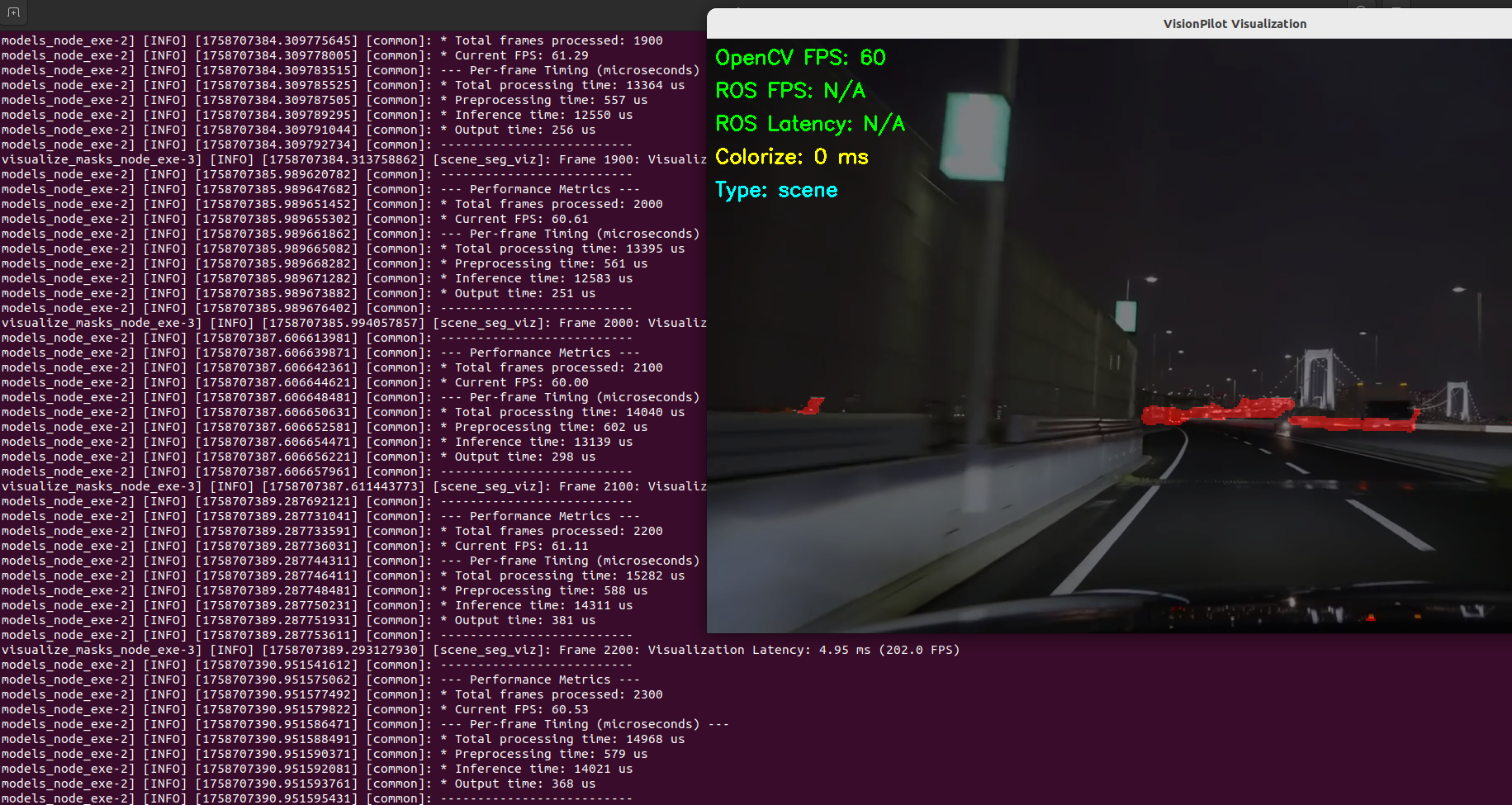Click the OpenCV FPS overlay readout
The image size is (1512, 805).
coord(800,58)
